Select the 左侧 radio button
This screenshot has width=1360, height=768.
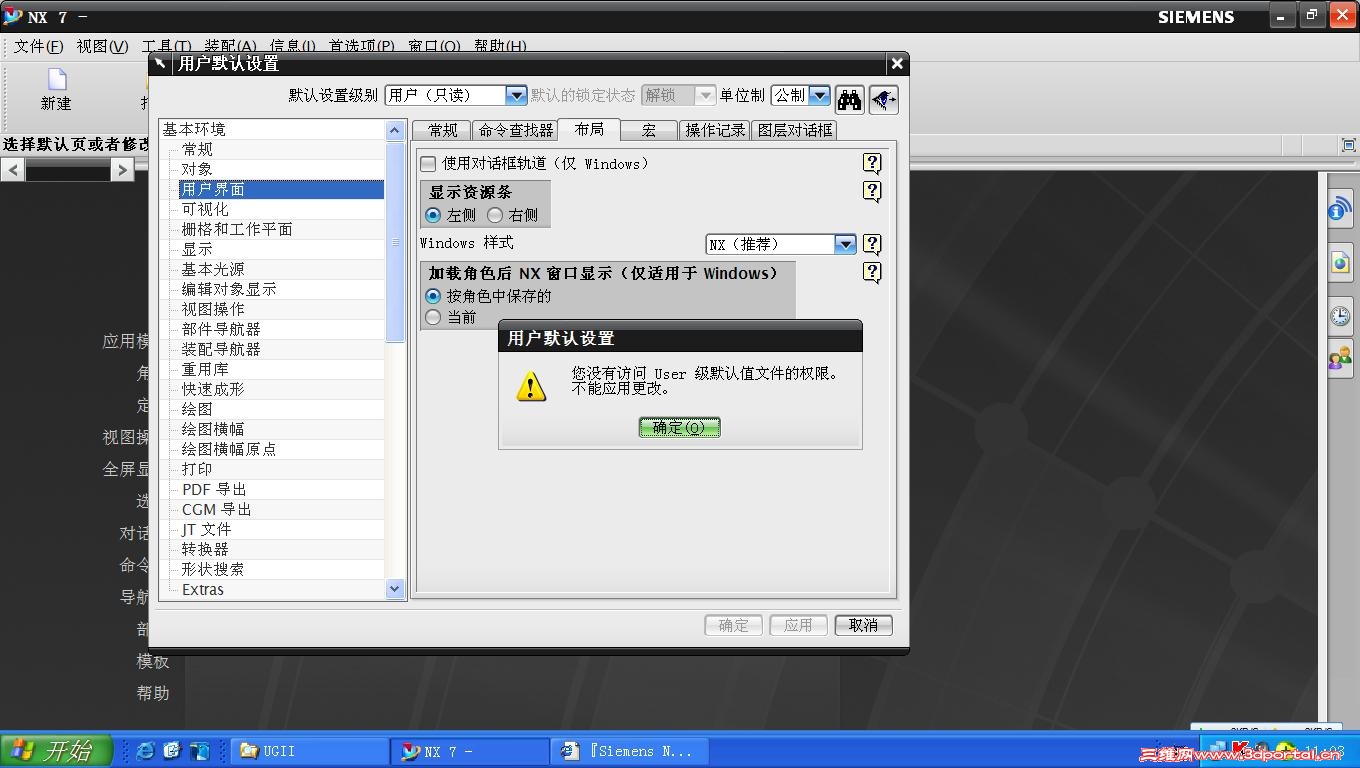pos(433,215)
